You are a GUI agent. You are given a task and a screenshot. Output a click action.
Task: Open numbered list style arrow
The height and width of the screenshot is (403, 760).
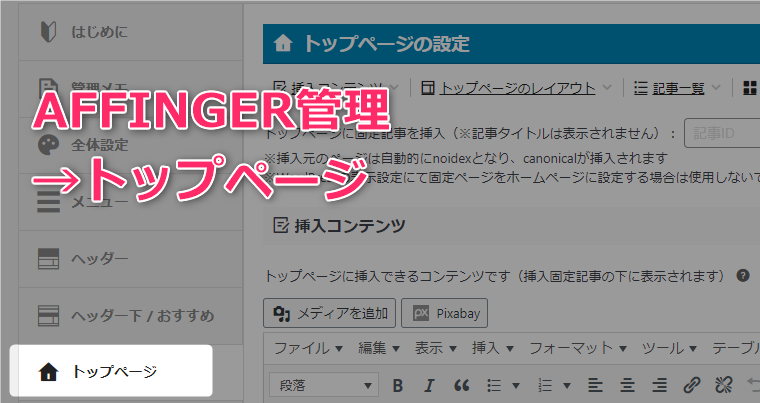pyautogui.click(x=567, y=386)
